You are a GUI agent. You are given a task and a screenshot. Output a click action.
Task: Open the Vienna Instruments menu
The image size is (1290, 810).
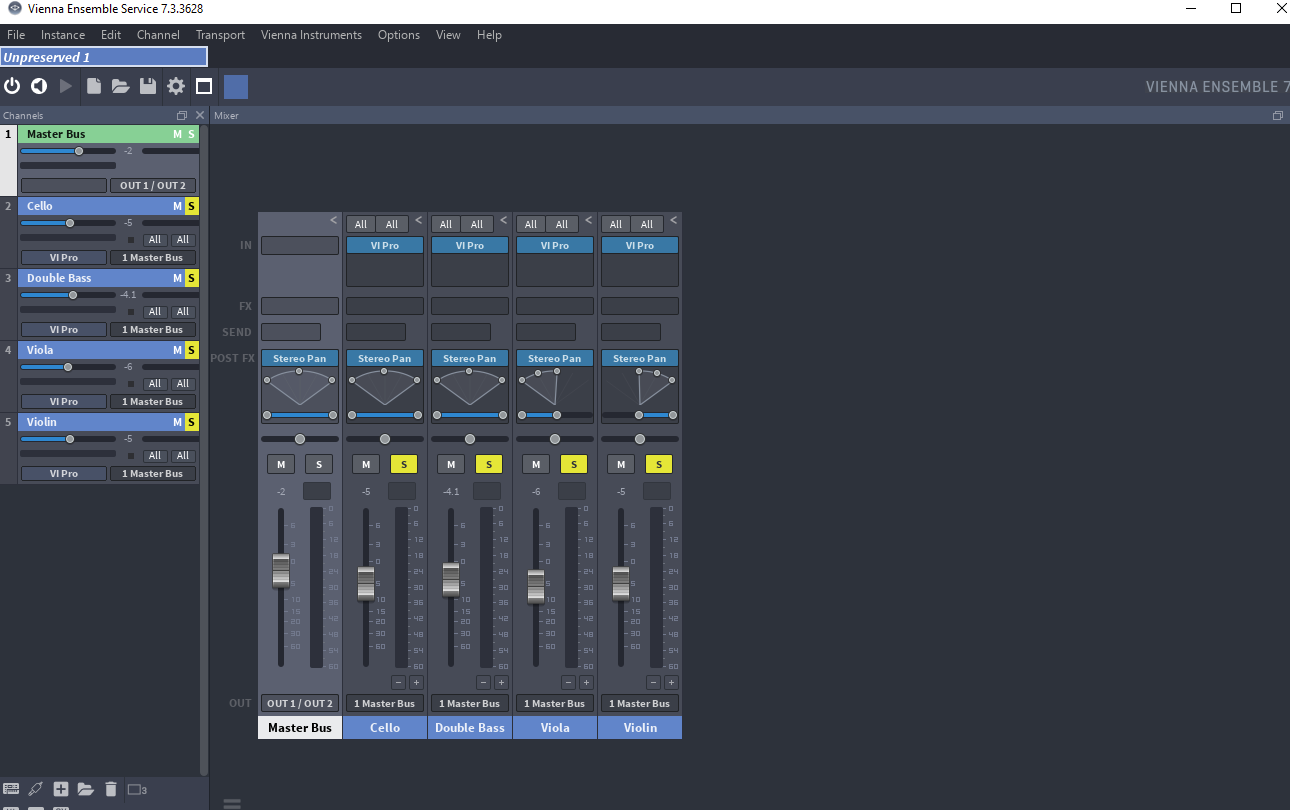[311, 35]
